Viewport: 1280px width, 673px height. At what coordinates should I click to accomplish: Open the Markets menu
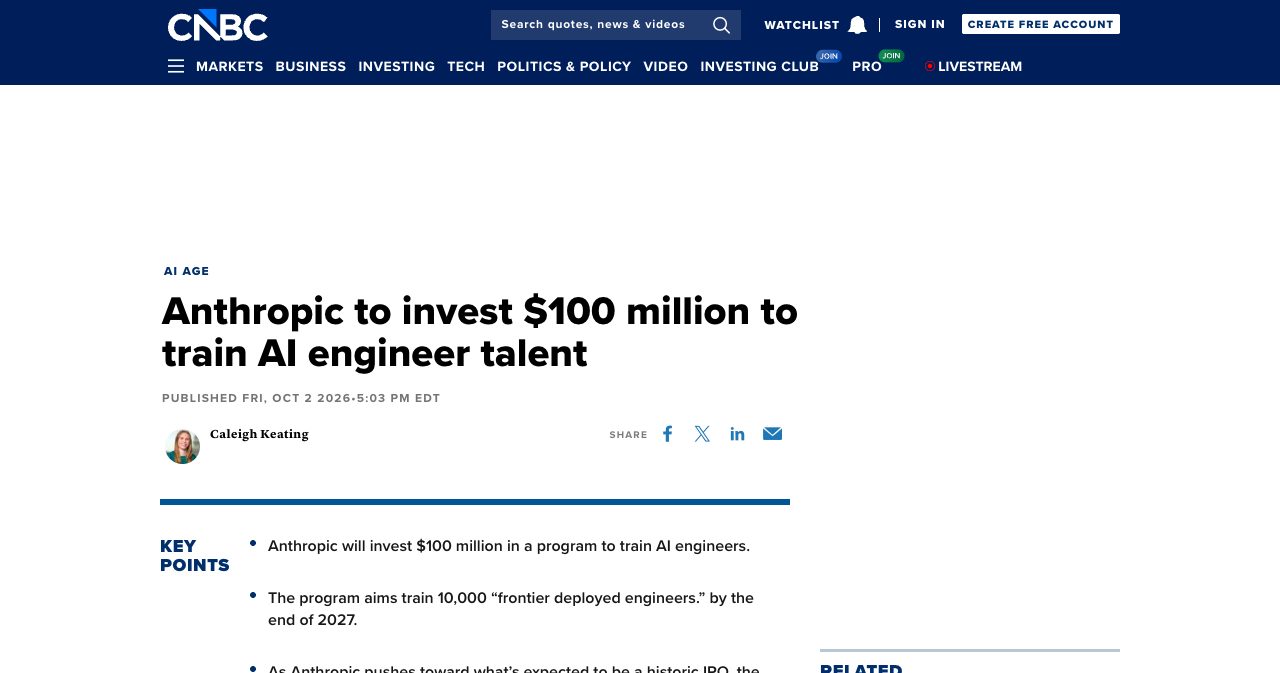pyautogui.click(x=230, y=66)
